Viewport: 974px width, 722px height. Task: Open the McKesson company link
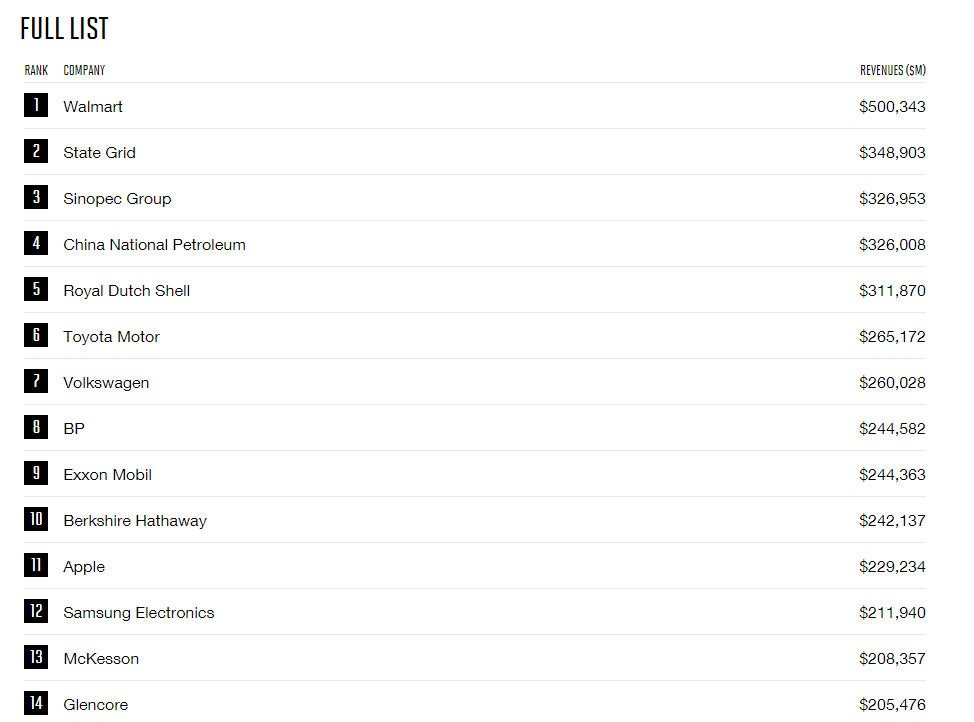pyautogui.click(x=101, y=659)
